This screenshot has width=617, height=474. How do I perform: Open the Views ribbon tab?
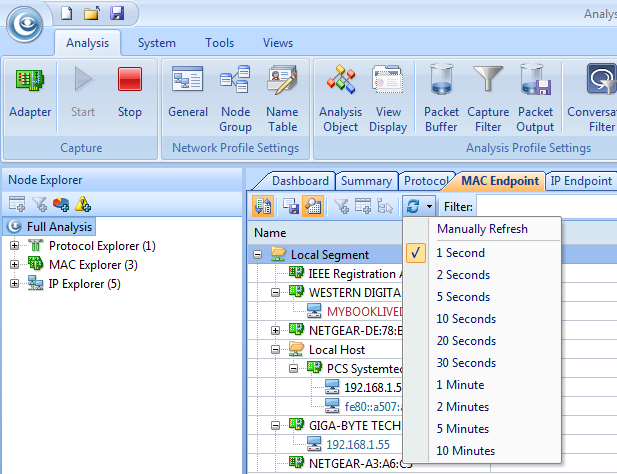coord(278,43)
